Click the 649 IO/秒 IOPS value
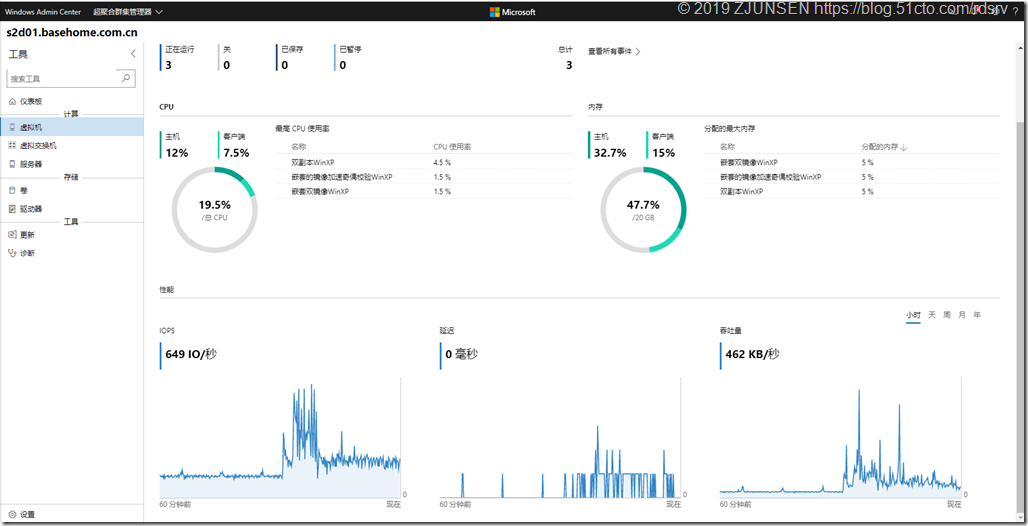 (x=191, y=354)
